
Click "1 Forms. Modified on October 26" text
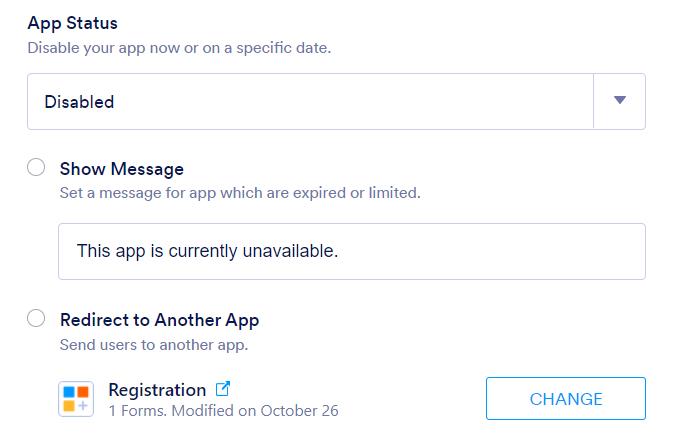tap(223, 410)
